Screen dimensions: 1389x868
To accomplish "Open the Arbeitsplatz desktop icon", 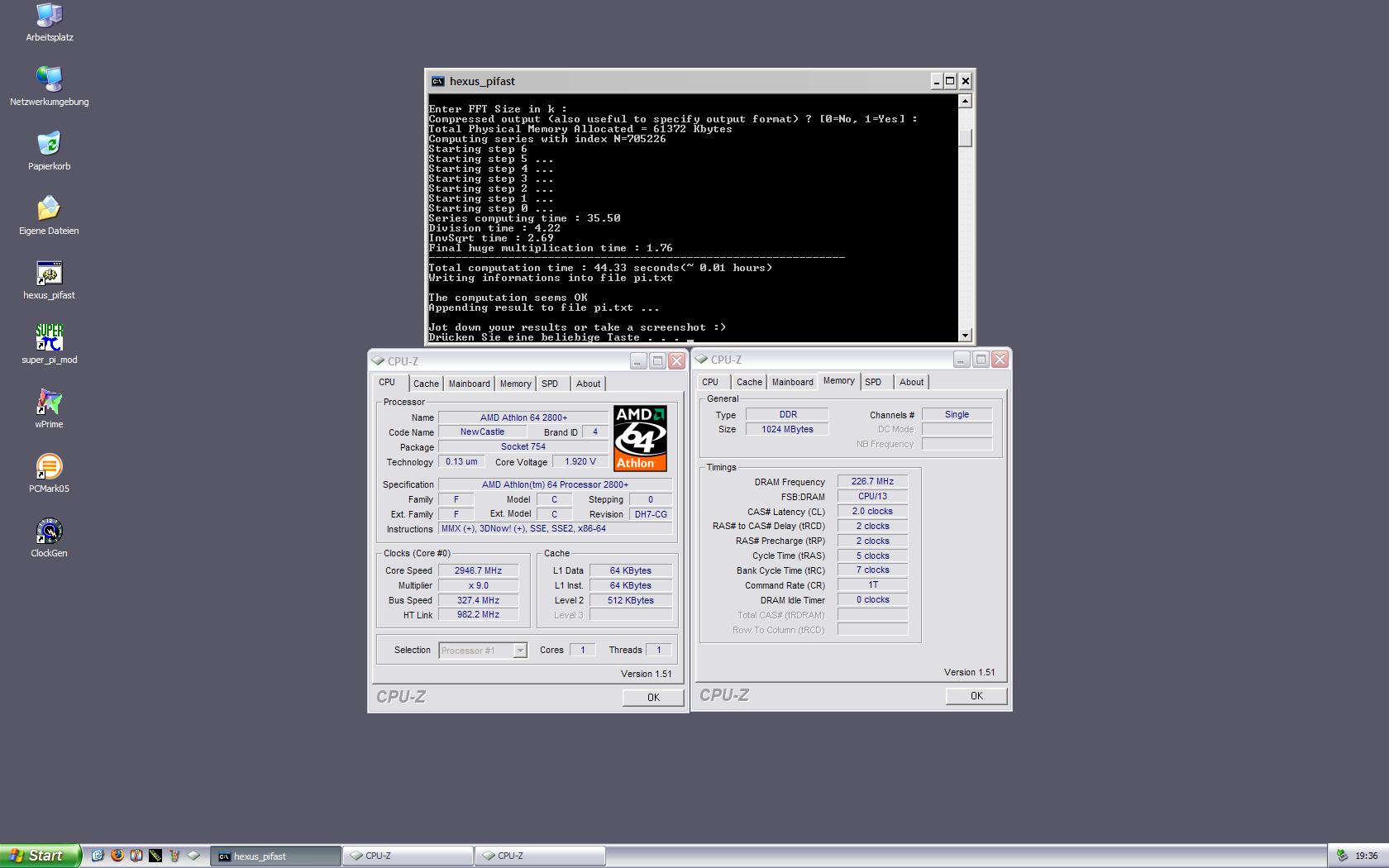I will [x=50, y=22].
